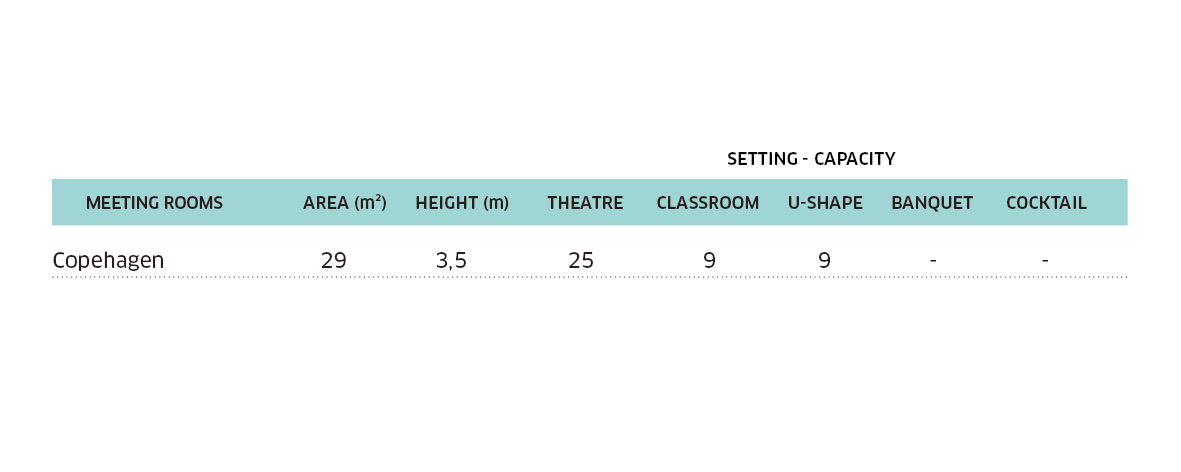
Task: Select the THEATRE column header
Action: coord(585,203)
